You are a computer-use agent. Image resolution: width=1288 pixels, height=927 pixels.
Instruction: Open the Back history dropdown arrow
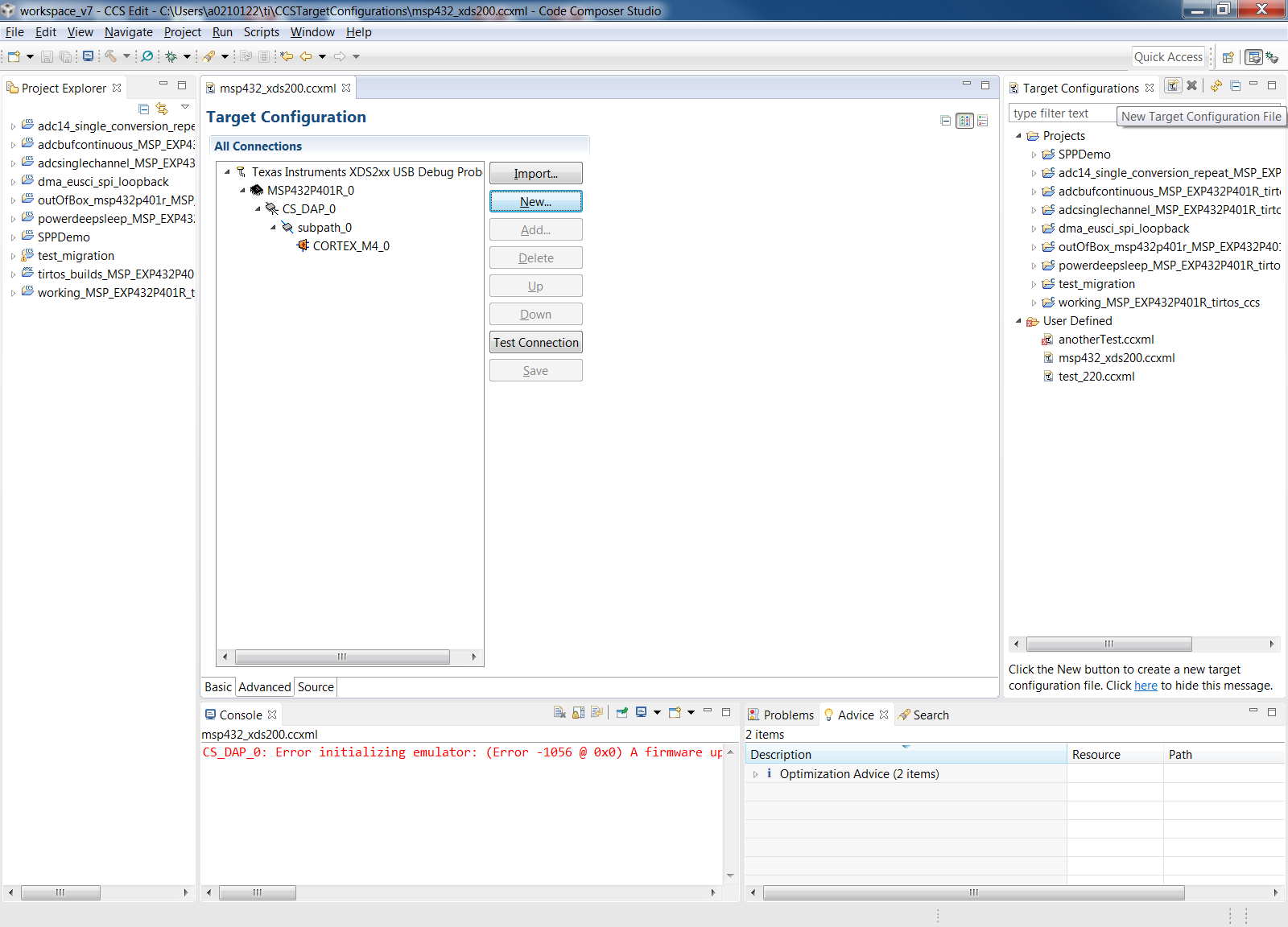tap(322, 56)
